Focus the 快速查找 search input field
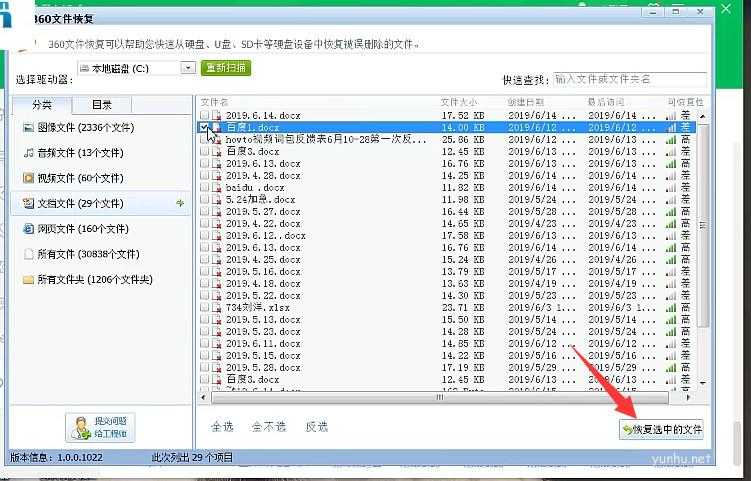The image size is (751, 481). tap(630, 79)
